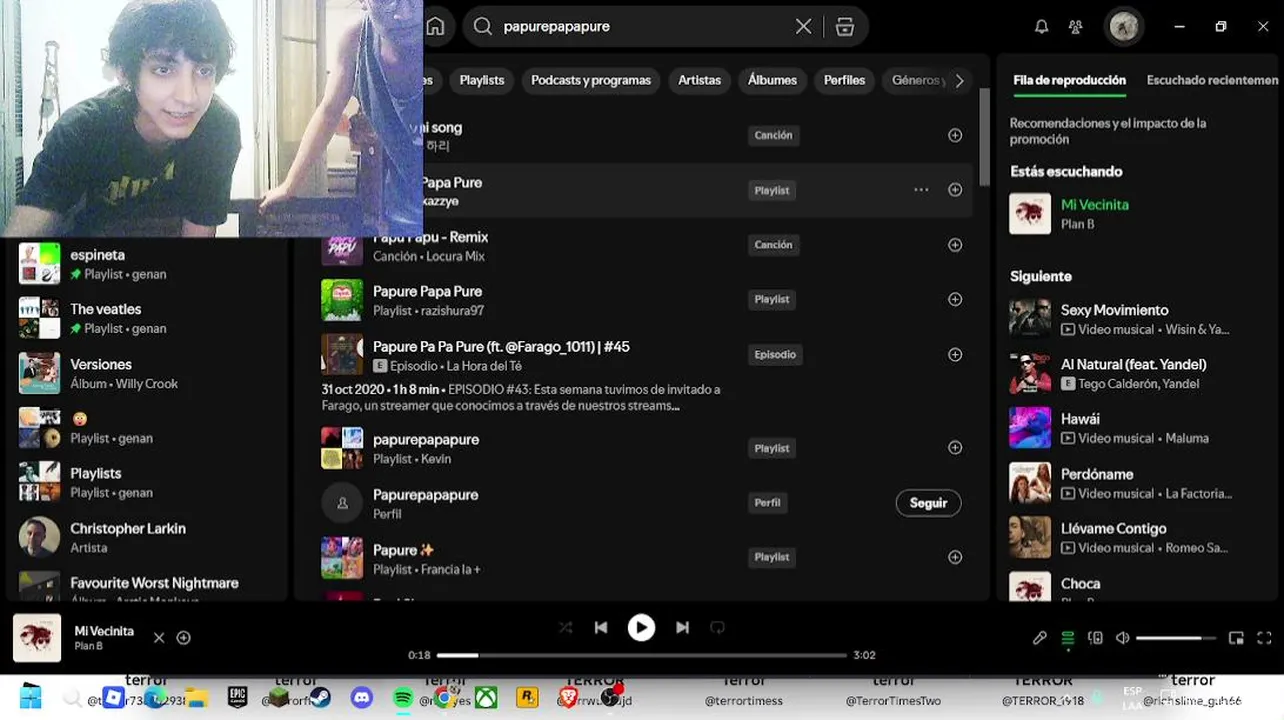Image resolution: width=1284 pixels, height=720 pixels.
Task: Play 'Sexy Movimiento' from the queue
Action: click(1138, 319)
